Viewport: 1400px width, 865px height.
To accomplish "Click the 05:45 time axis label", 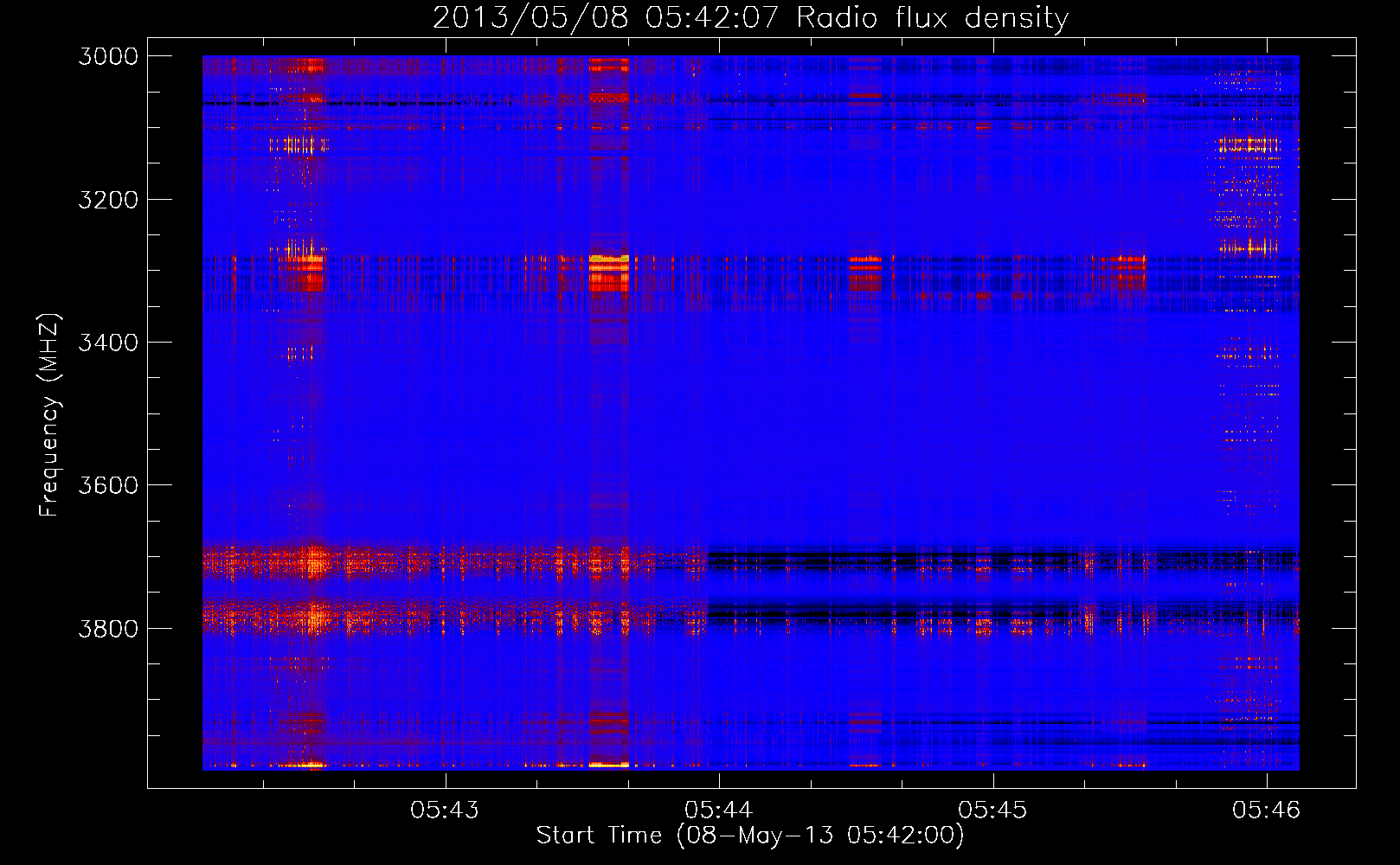I will [x=992, y=810].
